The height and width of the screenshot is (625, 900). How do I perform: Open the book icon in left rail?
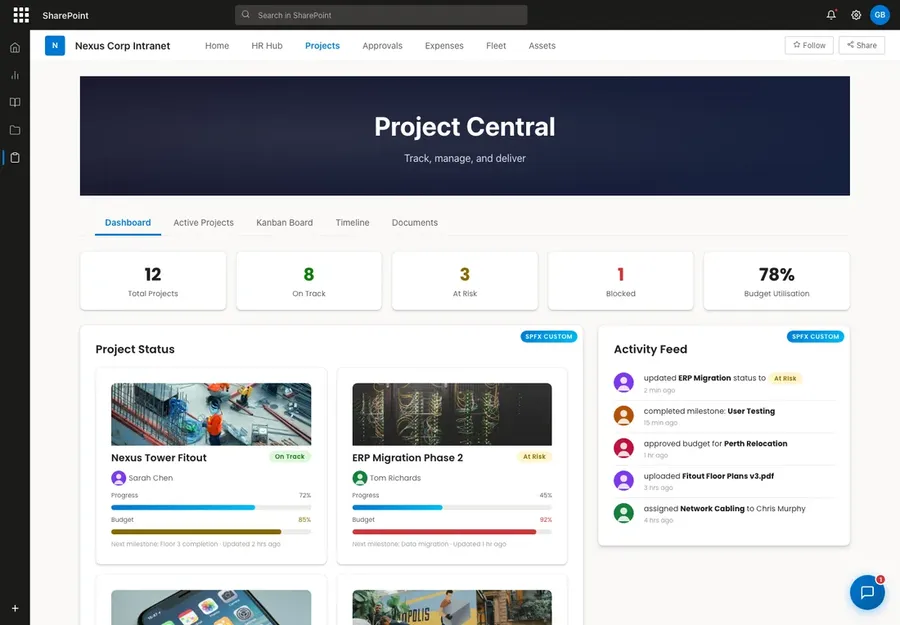[x=15, y=102]
